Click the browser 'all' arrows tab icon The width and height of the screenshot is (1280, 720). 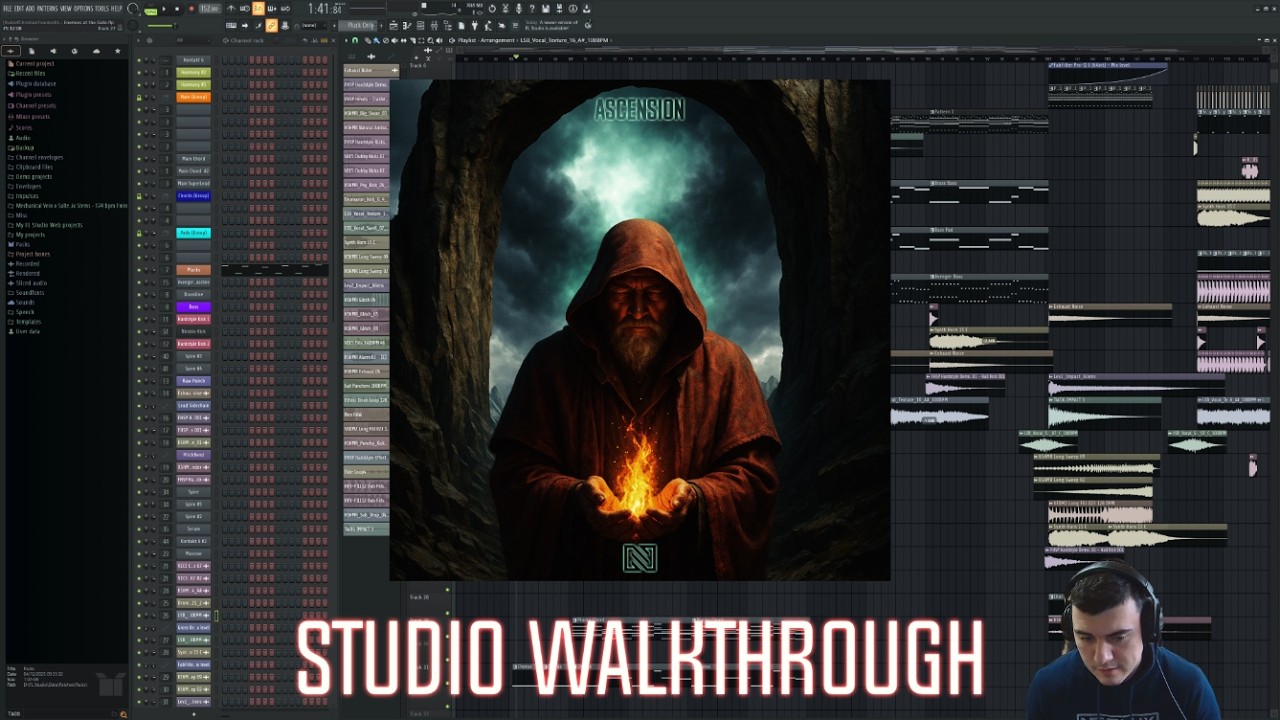11,51
